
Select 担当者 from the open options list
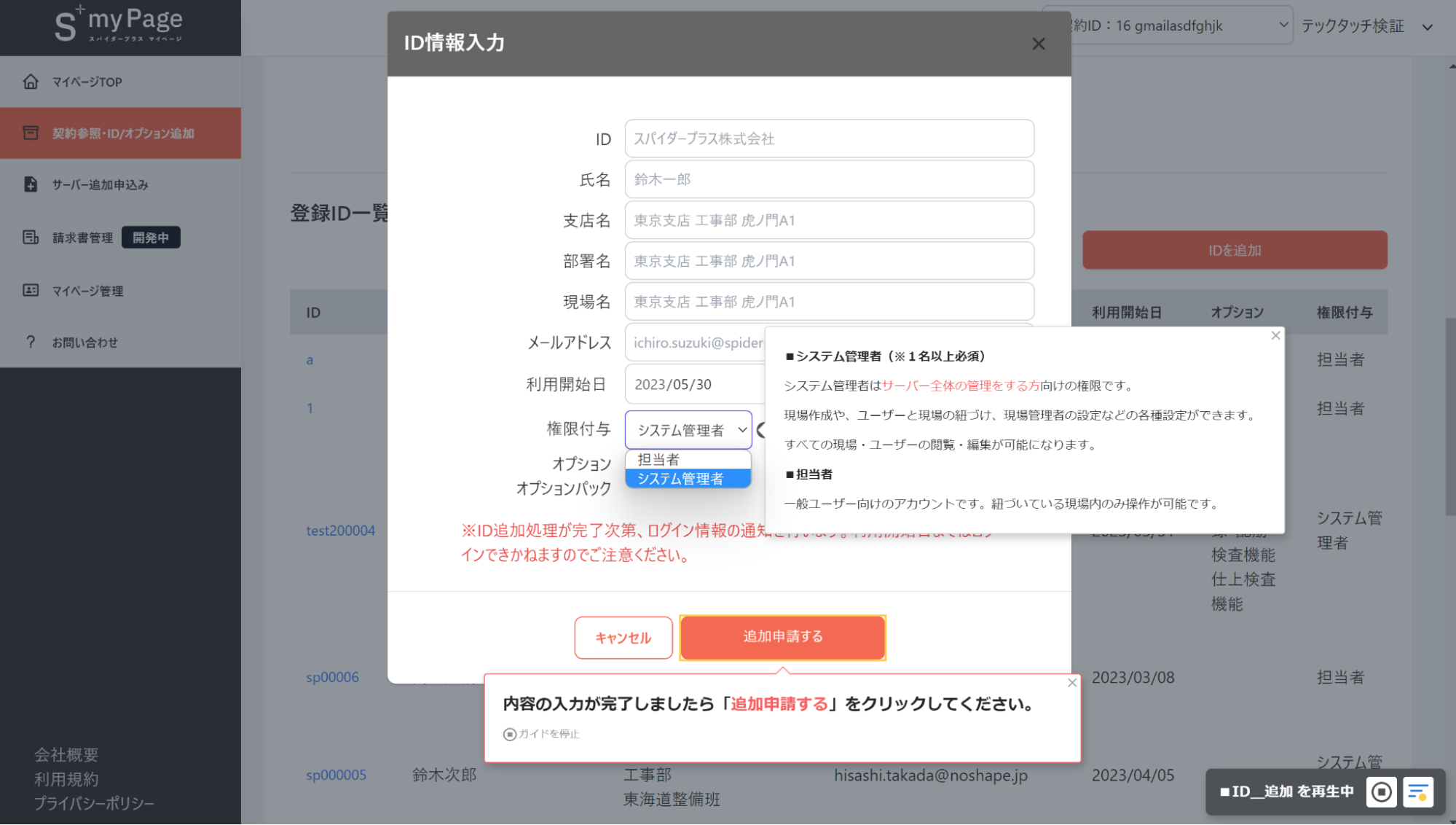[657, 459]
